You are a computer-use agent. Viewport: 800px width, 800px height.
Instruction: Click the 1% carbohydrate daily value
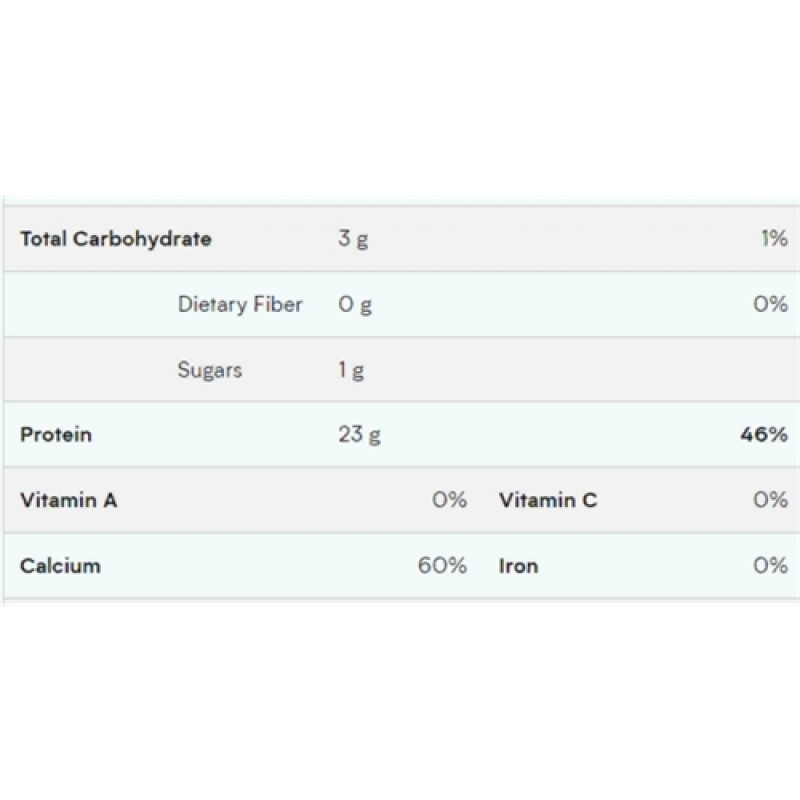(x=773, y=239)
